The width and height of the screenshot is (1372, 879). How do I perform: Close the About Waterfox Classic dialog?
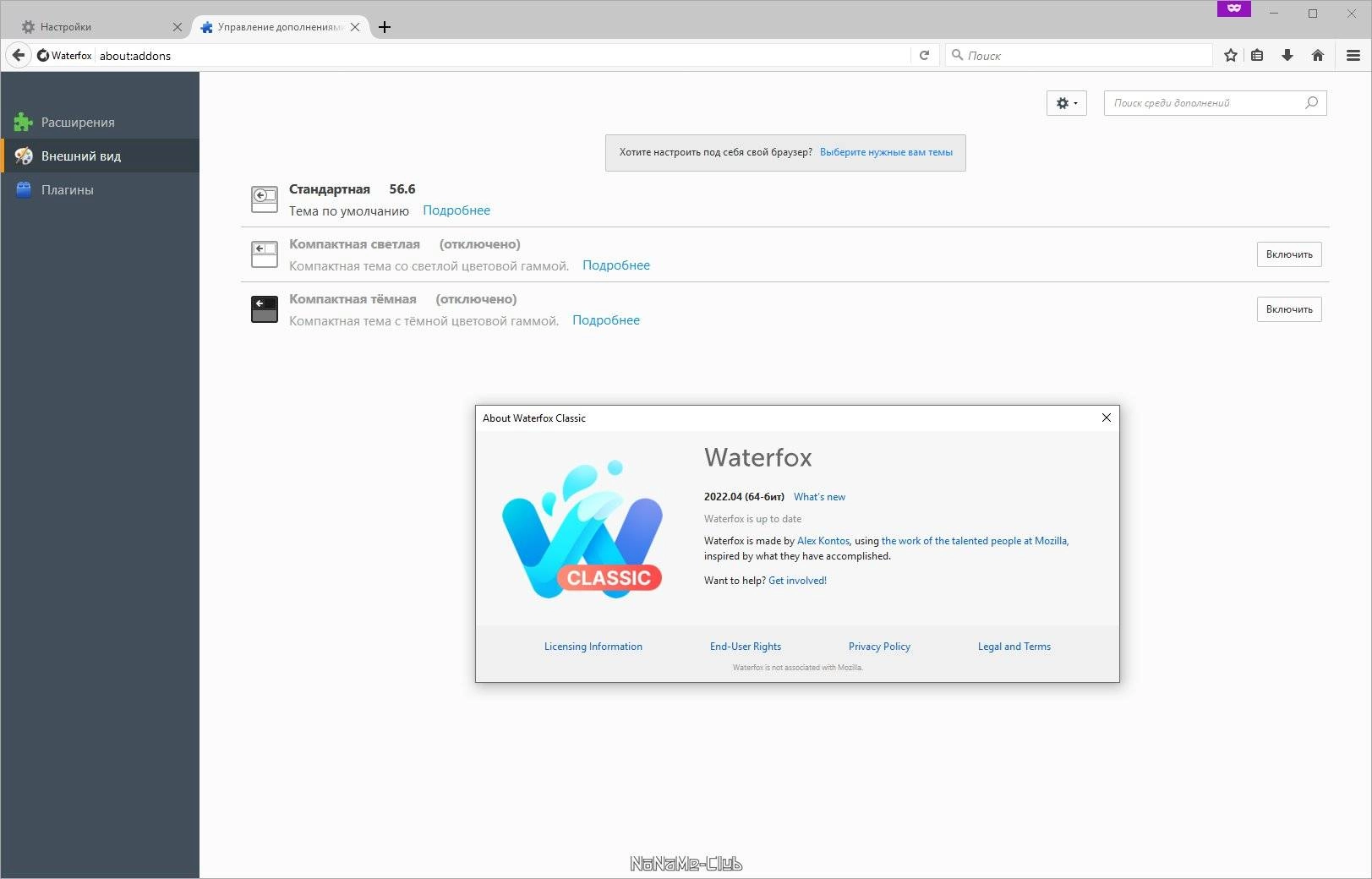(1107, 418)
